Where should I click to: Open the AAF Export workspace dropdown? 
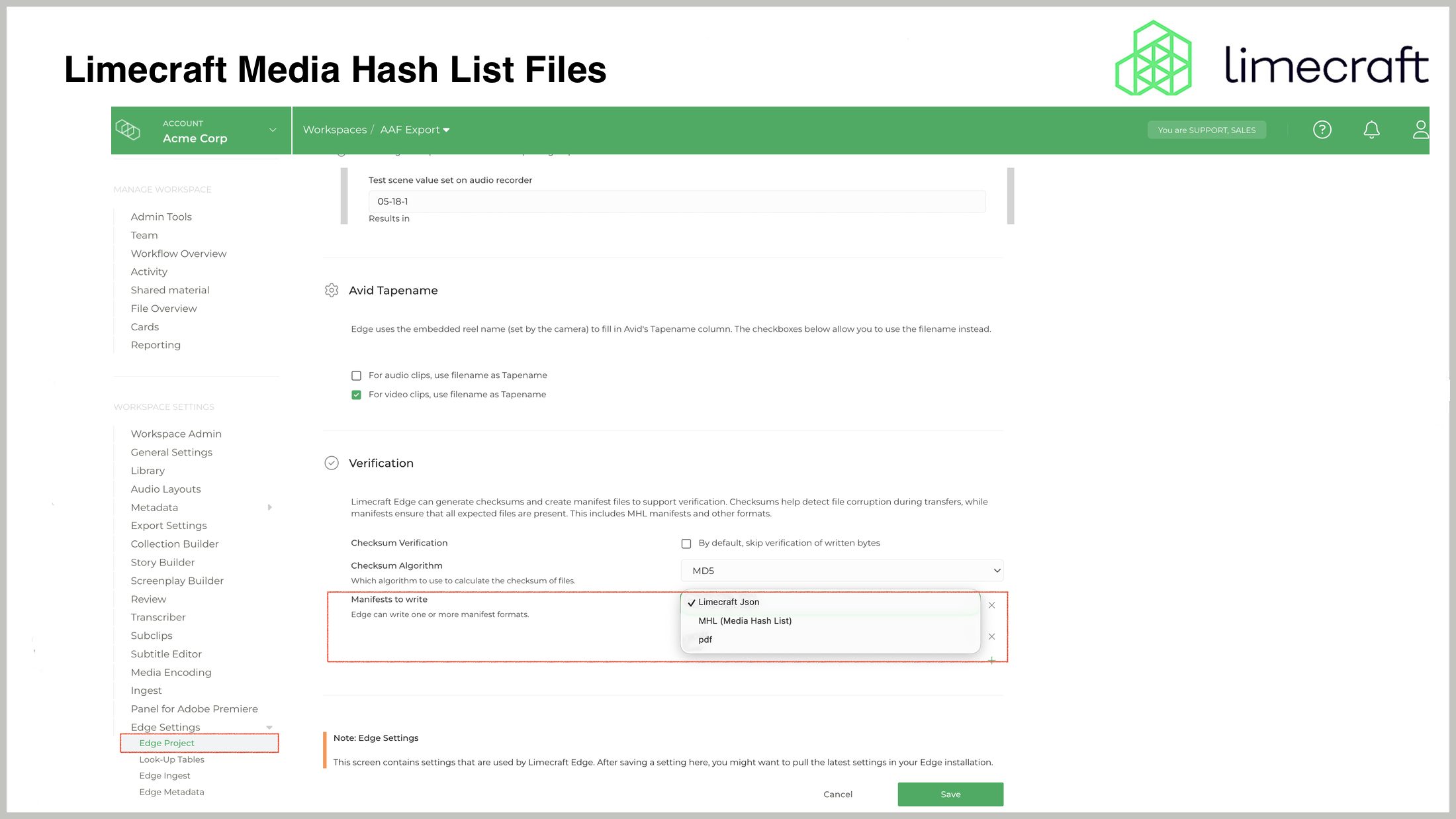coord(415,130)
